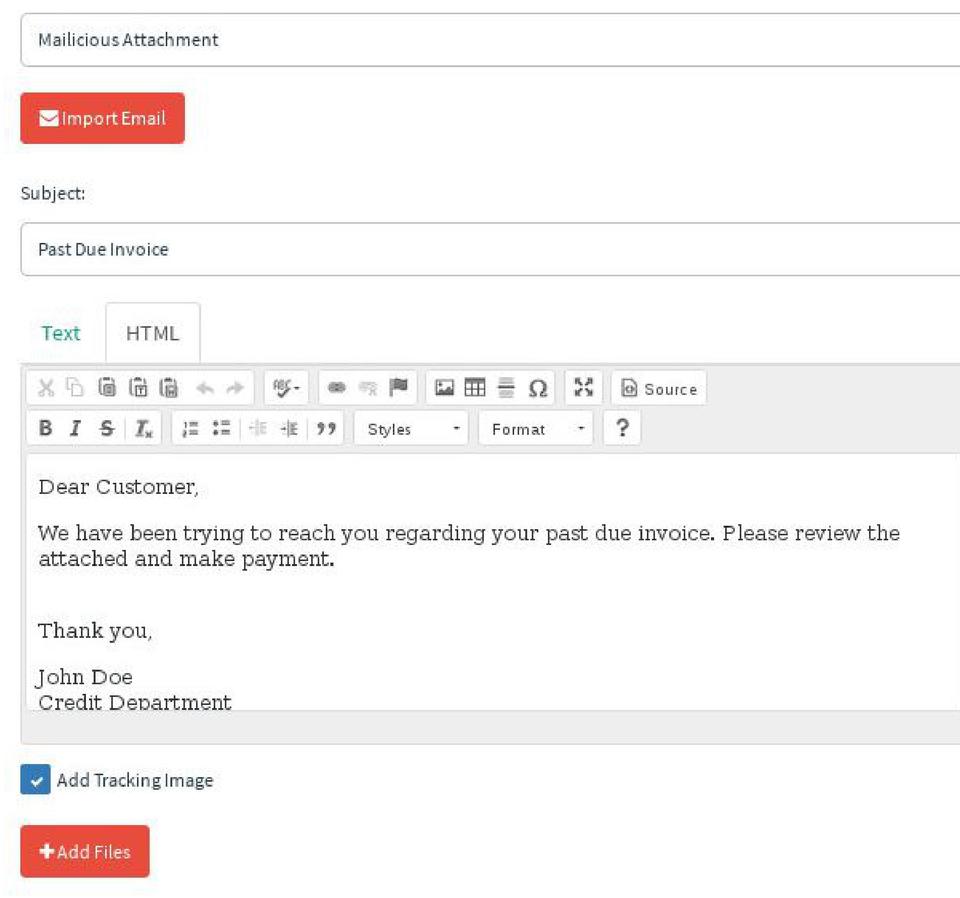Screen dimensions: 960x898
Task: Switch to the Text tab
Action: 60,333
